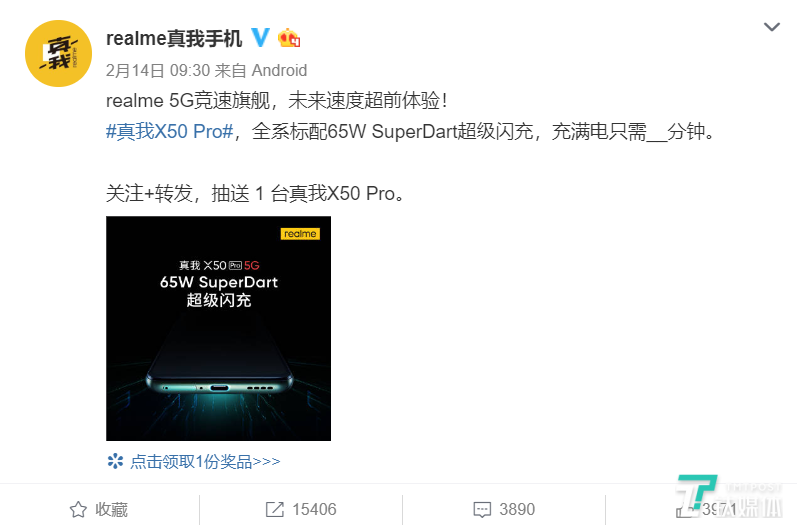Click the 点击领取1份奖品 lottery link

click(x=205, y=461)
